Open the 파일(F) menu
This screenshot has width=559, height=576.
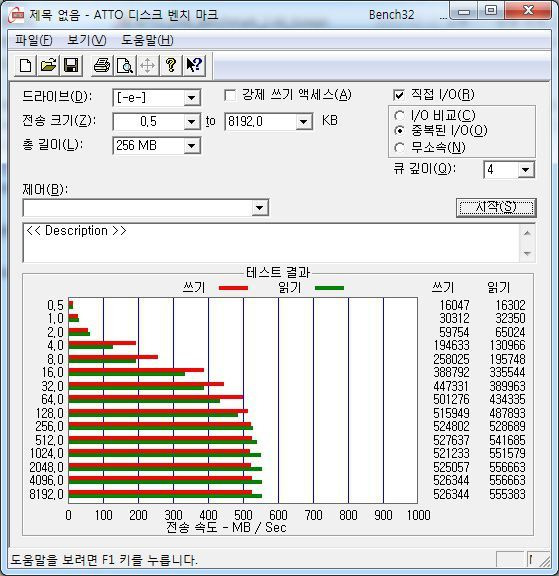pyautogui.click(x=33, y=40)
